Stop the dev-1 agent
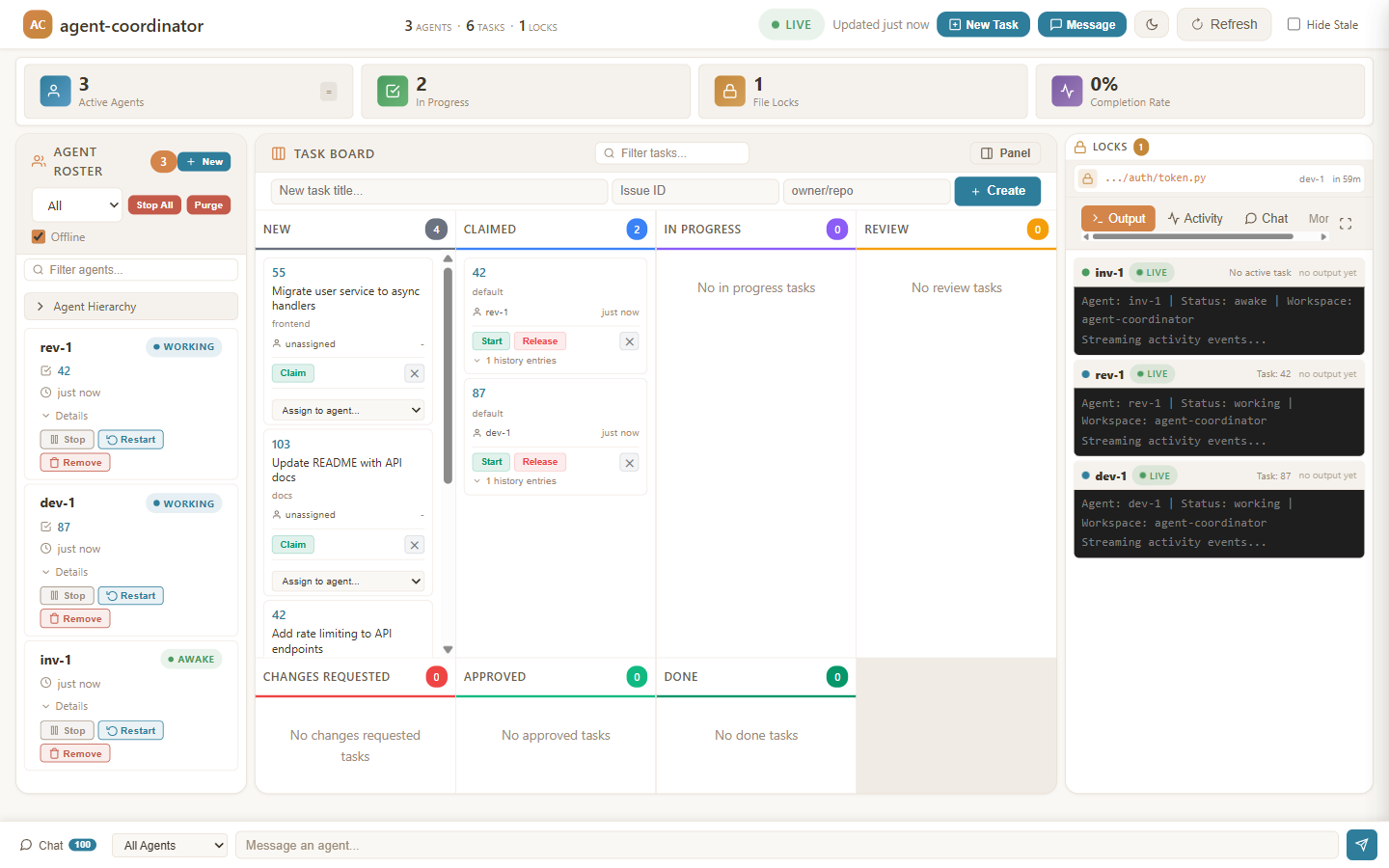The image size is (1389, 868). point(68,596)
